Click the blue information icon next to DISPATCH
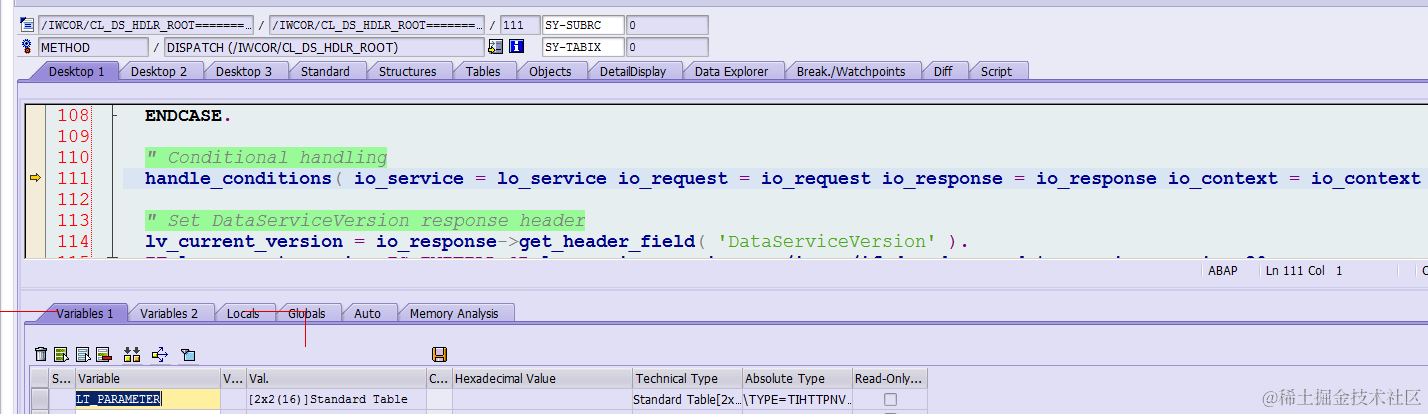Screen dimensions: 1428x414 [517, 47]
